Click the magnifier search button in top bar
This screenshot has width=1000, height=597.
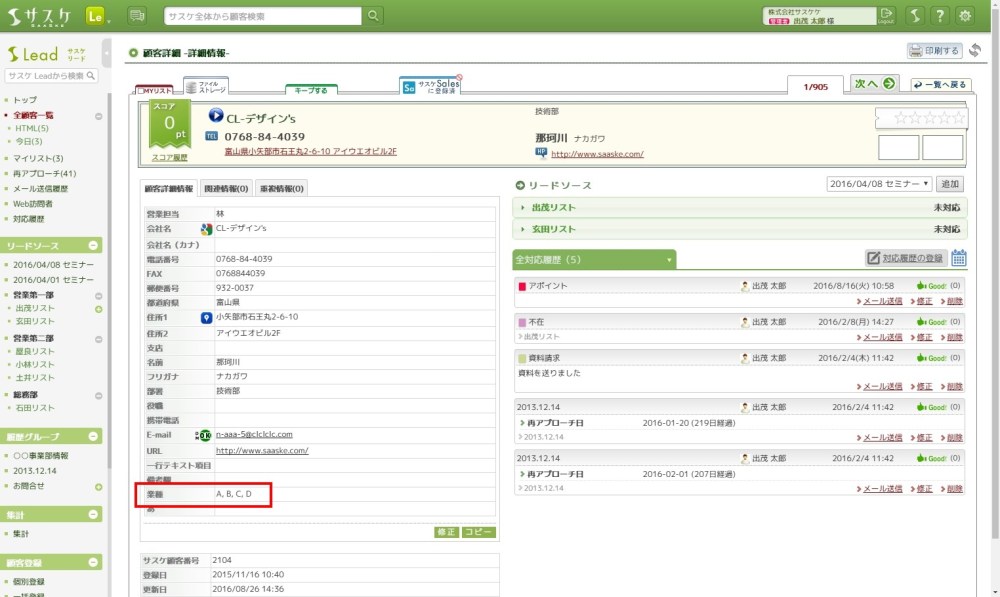[x=373, y=16]
